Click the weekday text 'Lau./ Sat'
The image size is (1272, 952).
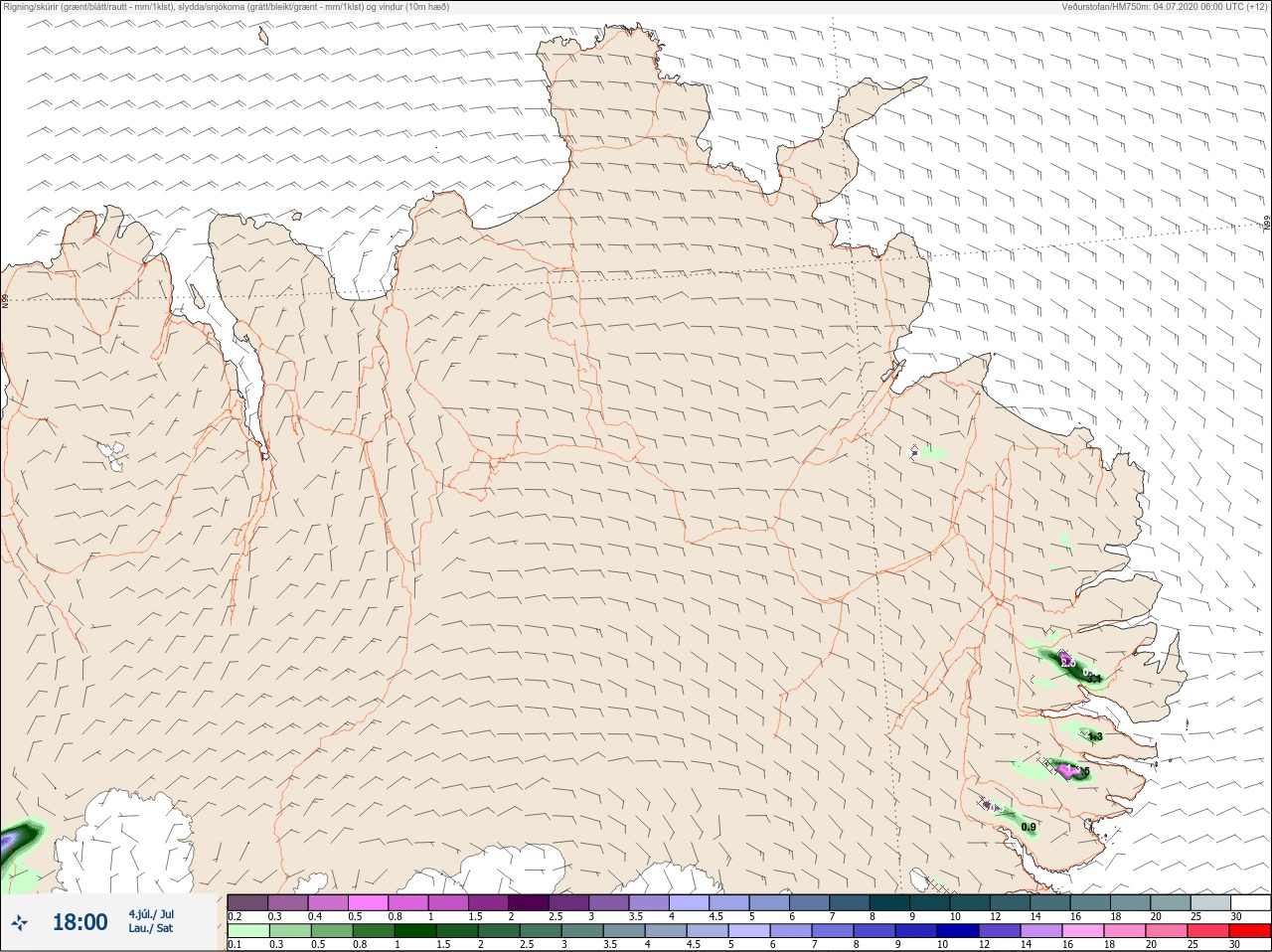pyautogui.click(x=150, y=929)
